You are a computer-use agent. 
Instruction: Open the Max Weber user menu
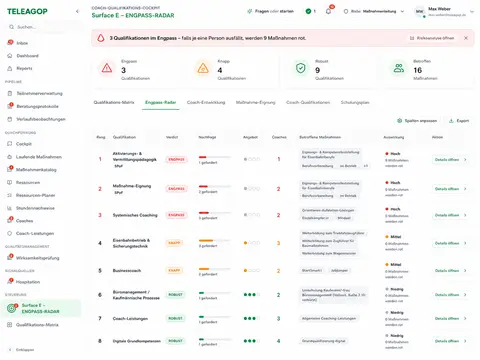click(x=443, y=12)
